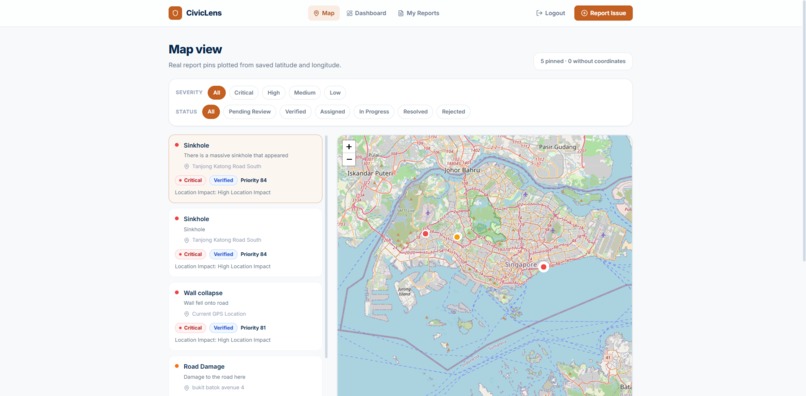The height and width of the screenshot is (396, 806).
Task: Open the Road Damage report card
Action: (x=245, y=376)
